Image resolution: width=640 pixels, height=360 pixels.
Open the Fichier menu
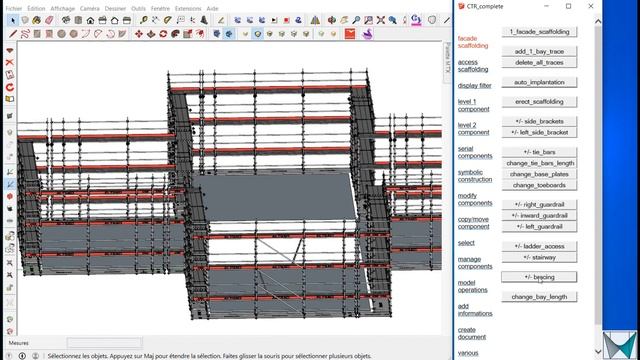coord(14,8)
